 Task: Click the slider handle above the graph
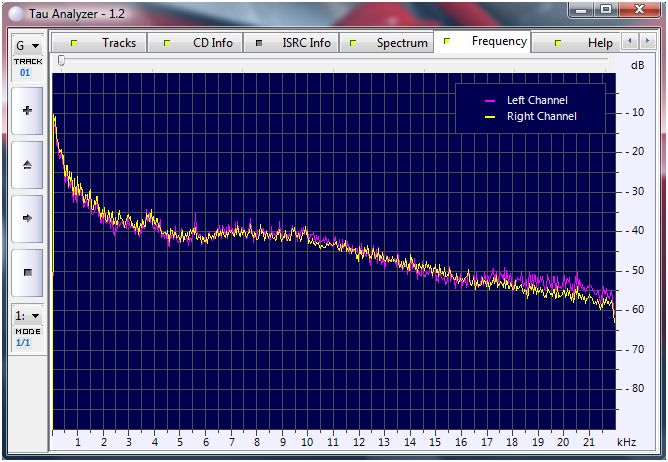pyautogui.click(x=61, y=61)
